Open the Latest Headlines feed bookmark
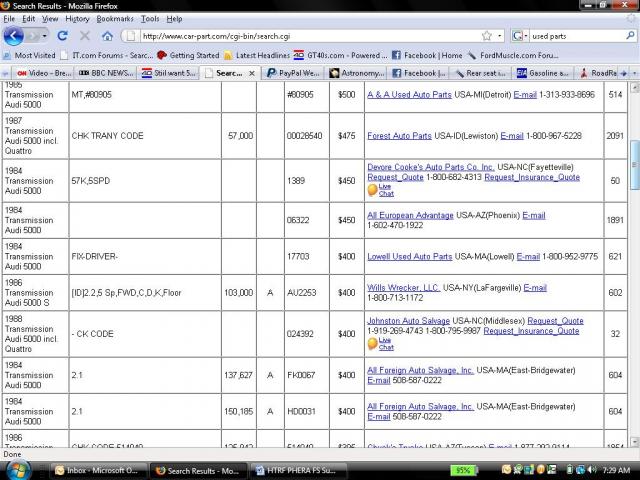Image resolution: width=640 pixels, height=480 pixels. point(257,55)
